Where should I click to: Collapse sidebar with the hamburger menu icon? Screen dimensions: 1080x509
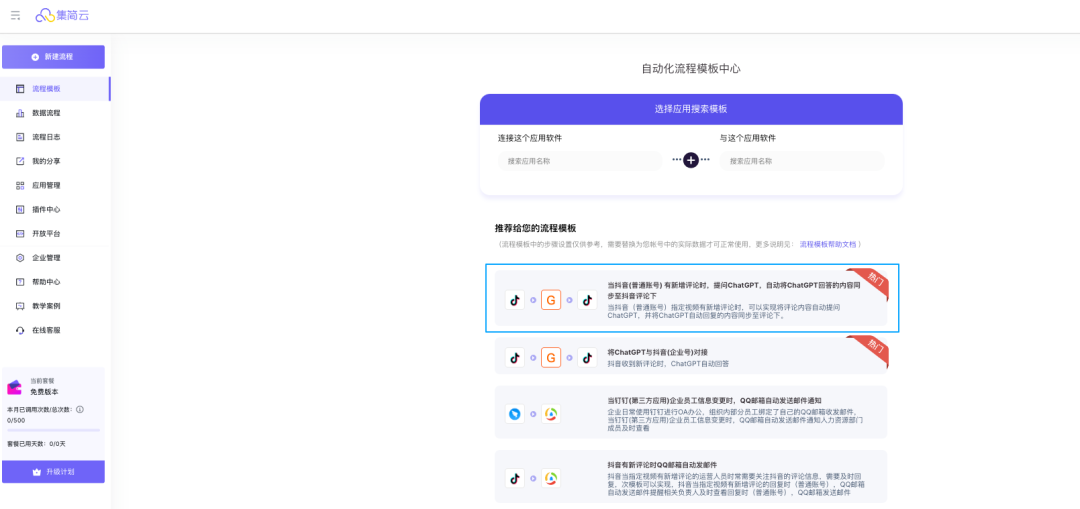click(15, 15)
